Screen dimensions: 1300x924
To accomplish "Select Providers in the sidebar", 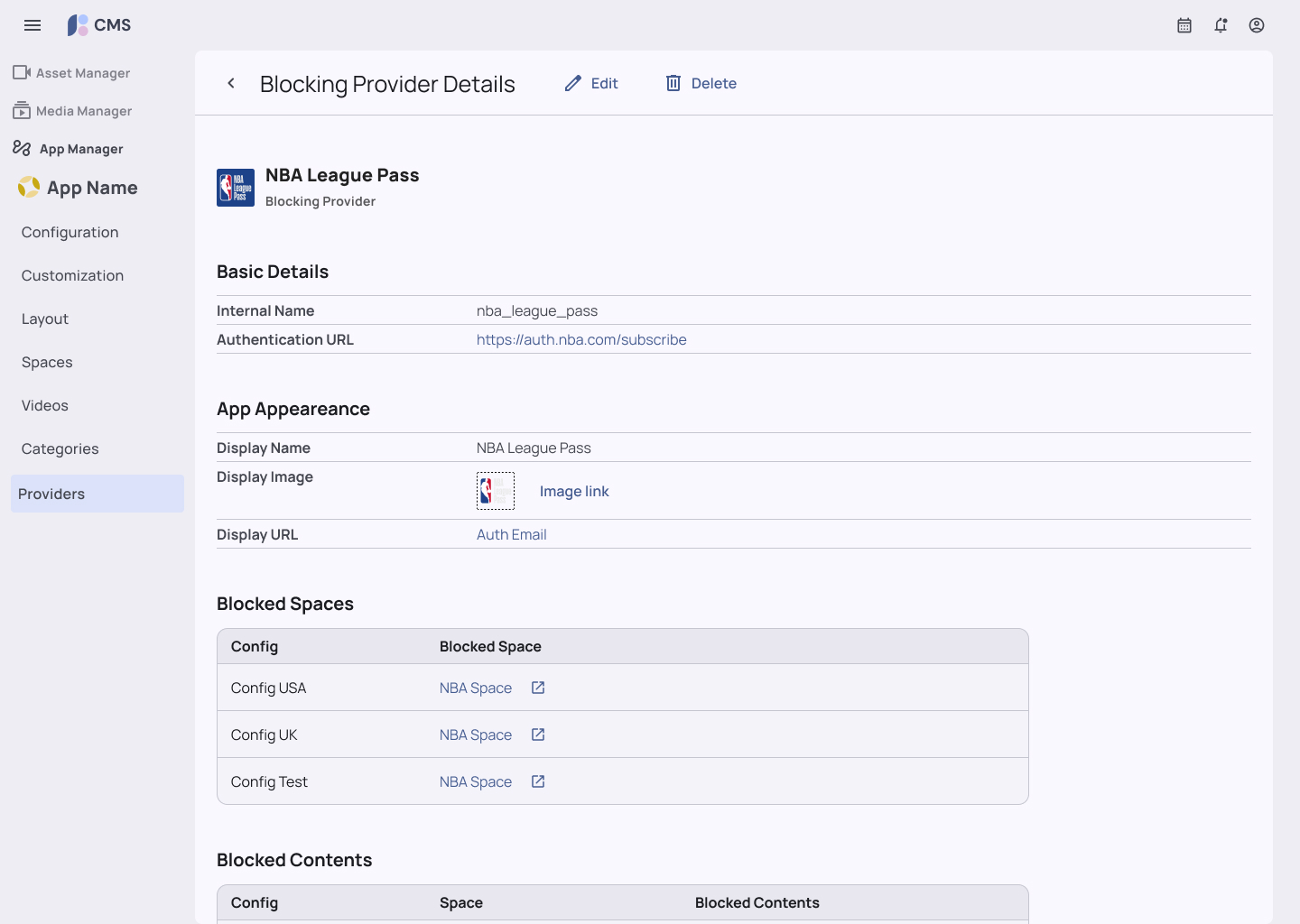I will tap(97, 494).
